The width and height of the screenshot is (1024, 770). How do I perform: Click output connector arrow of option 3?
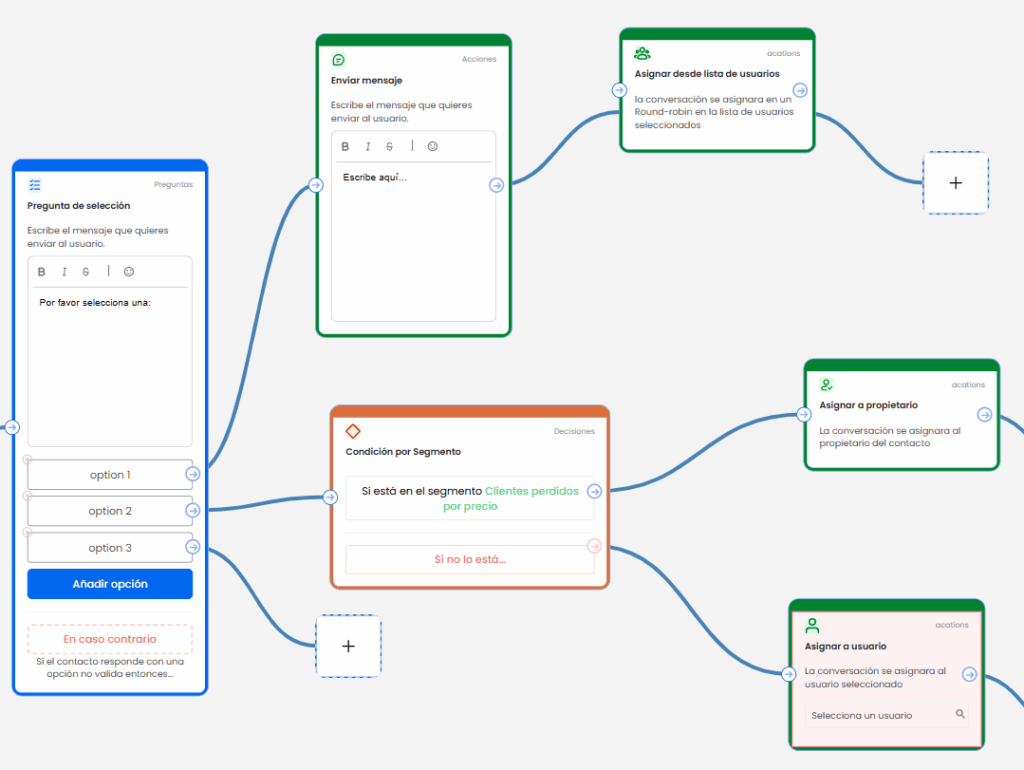click(192, 547)
